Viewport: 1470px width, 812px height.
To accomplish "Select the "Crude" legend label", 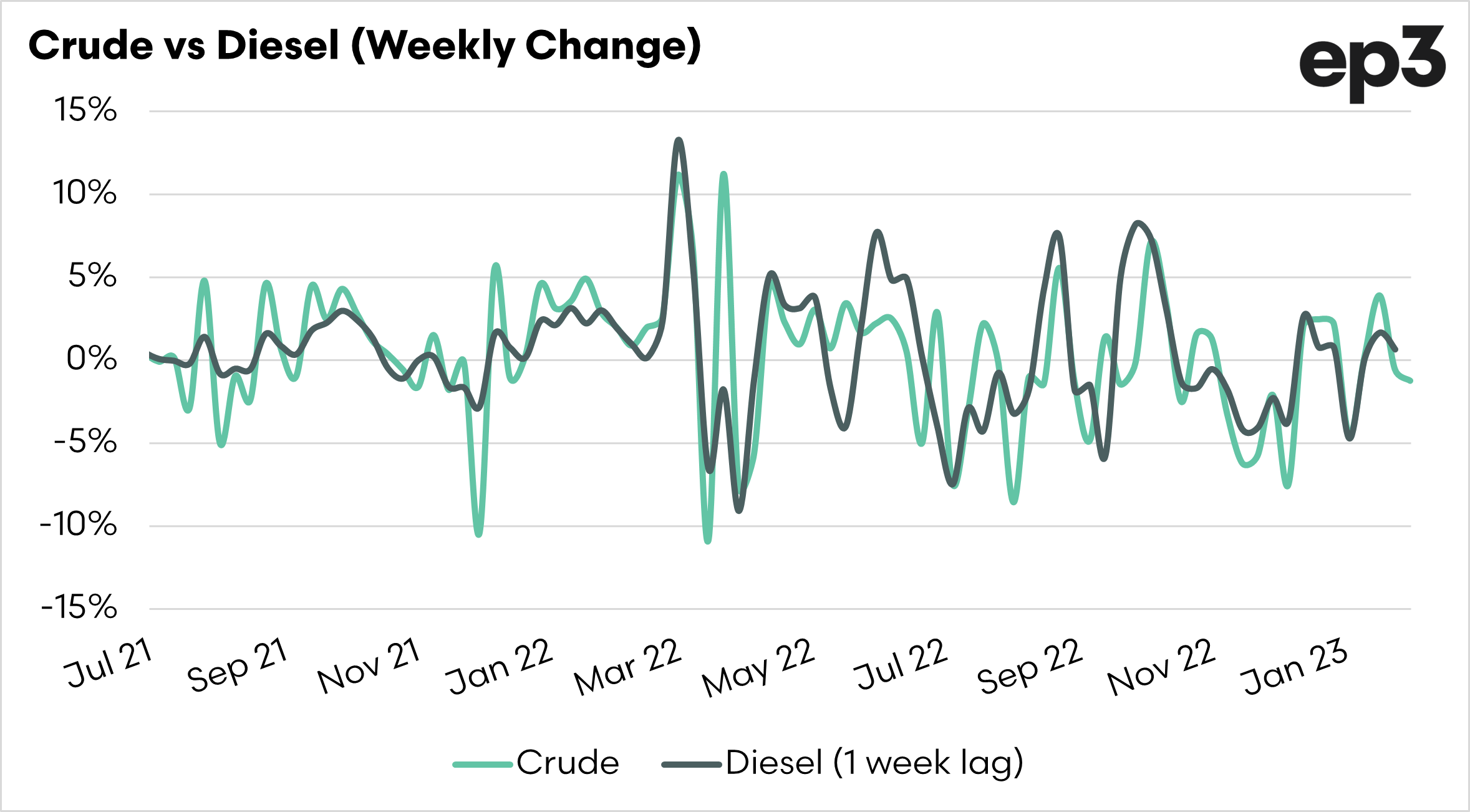I will coord(568,763).
